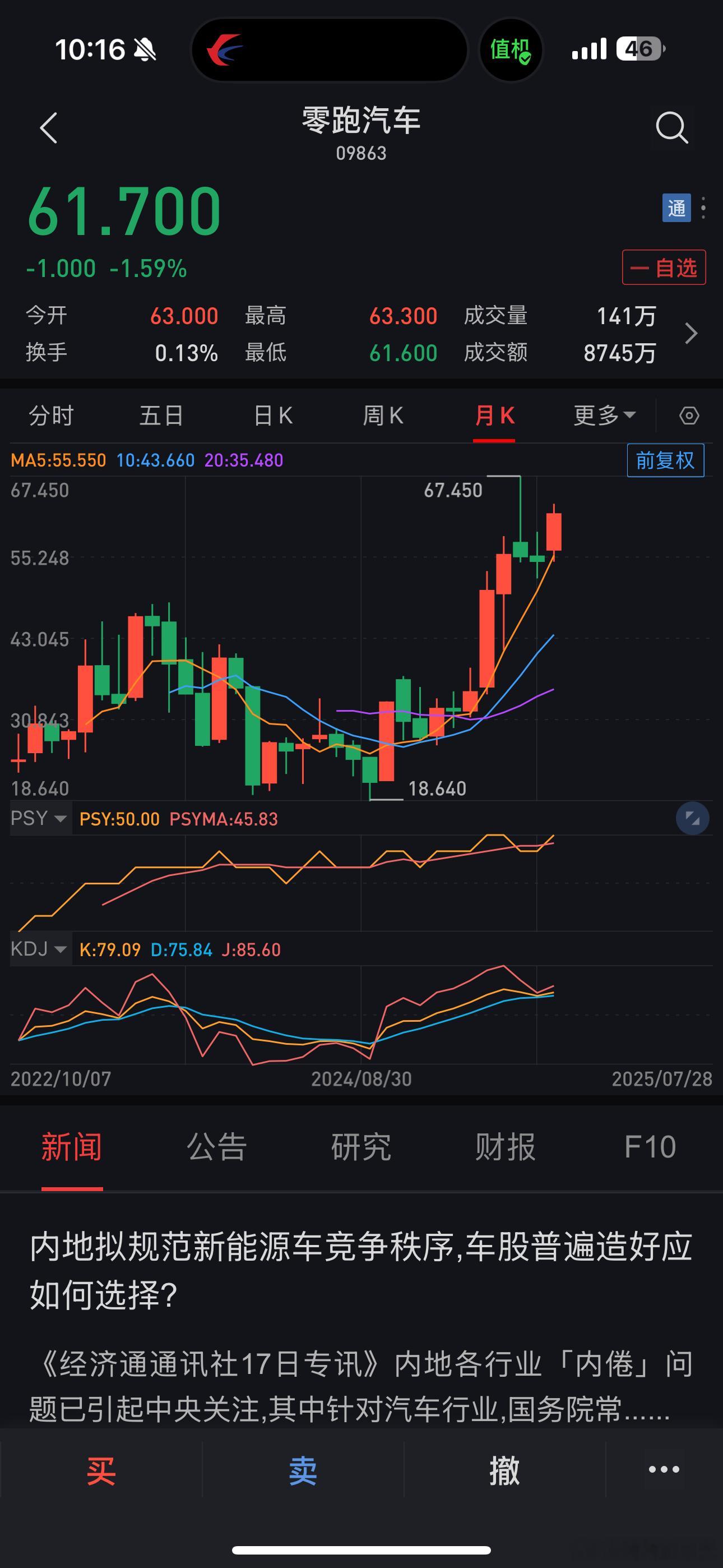Tap the 换手 value 0.13%
Viewport: 723px width, 1568px height.
pyautogui.click(x=186, y=353)
